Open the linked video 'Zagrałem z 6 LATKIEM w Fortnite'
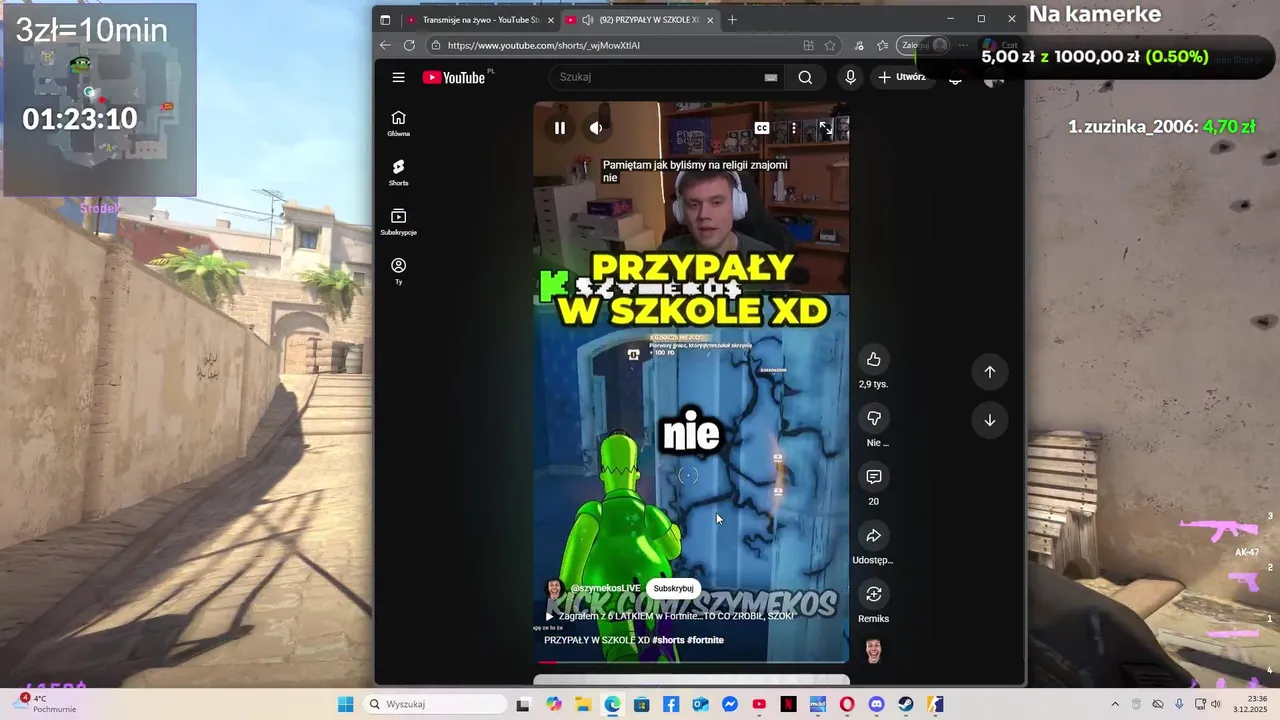Screen dimensions: 1280x720 pos(670,616)
